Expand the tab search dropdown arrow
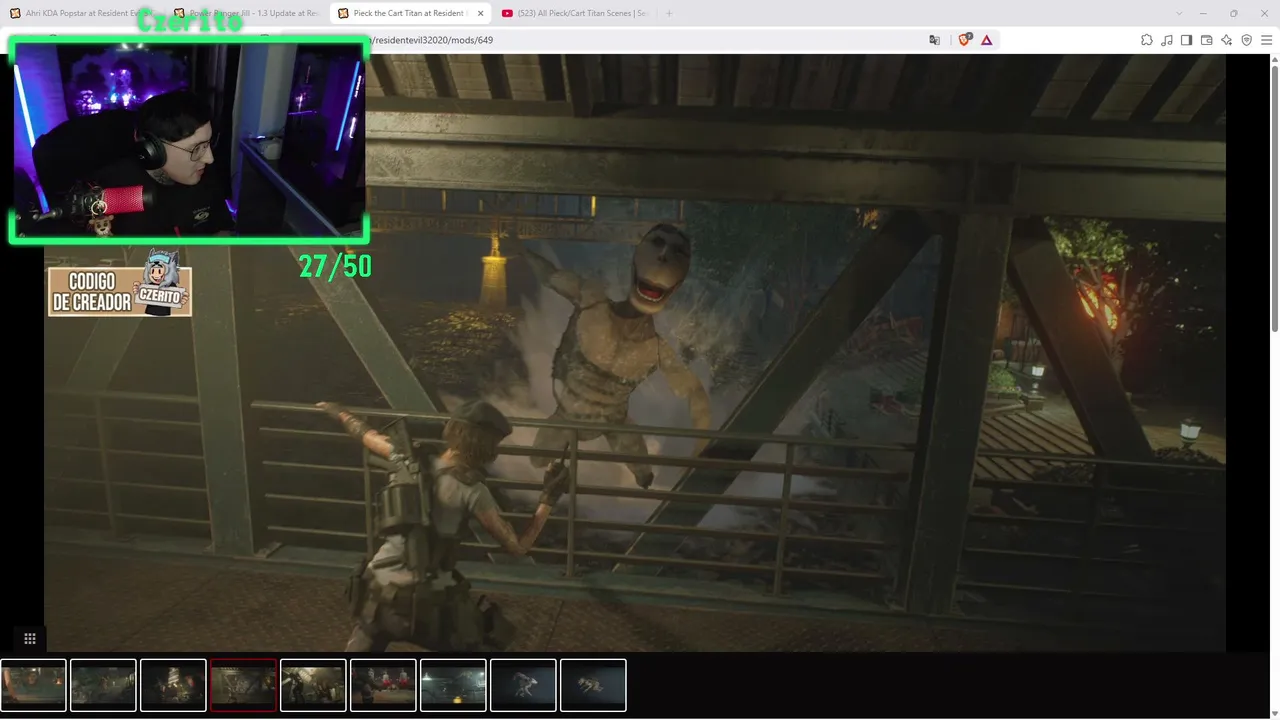Viewport: 1280px width, 720px height. click(x=1181, y=13)
